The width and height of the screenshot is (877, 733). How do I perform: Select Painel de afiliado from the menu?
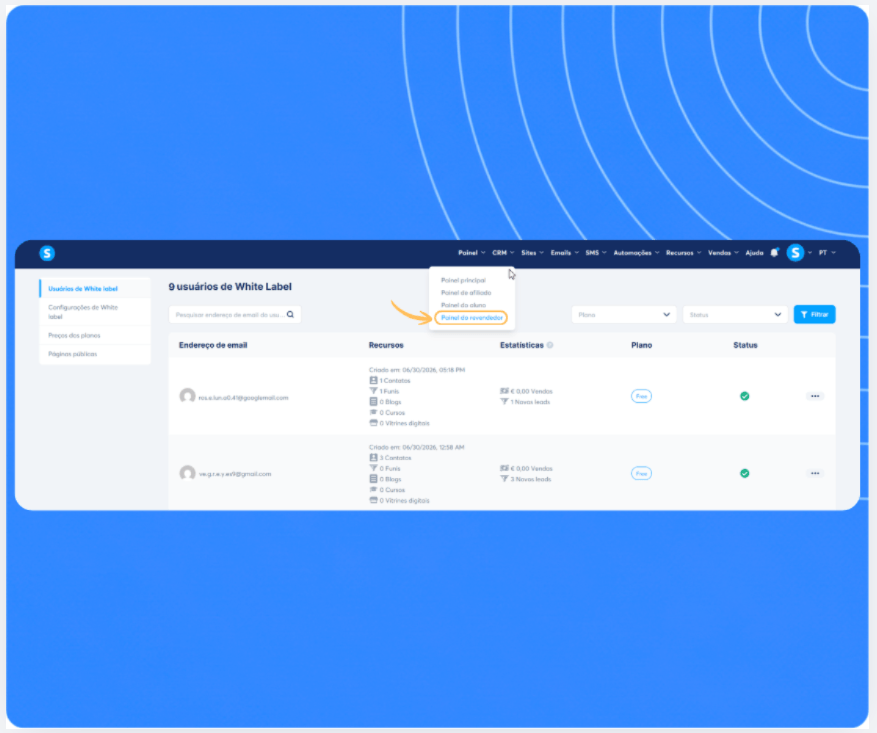[466, 292]
